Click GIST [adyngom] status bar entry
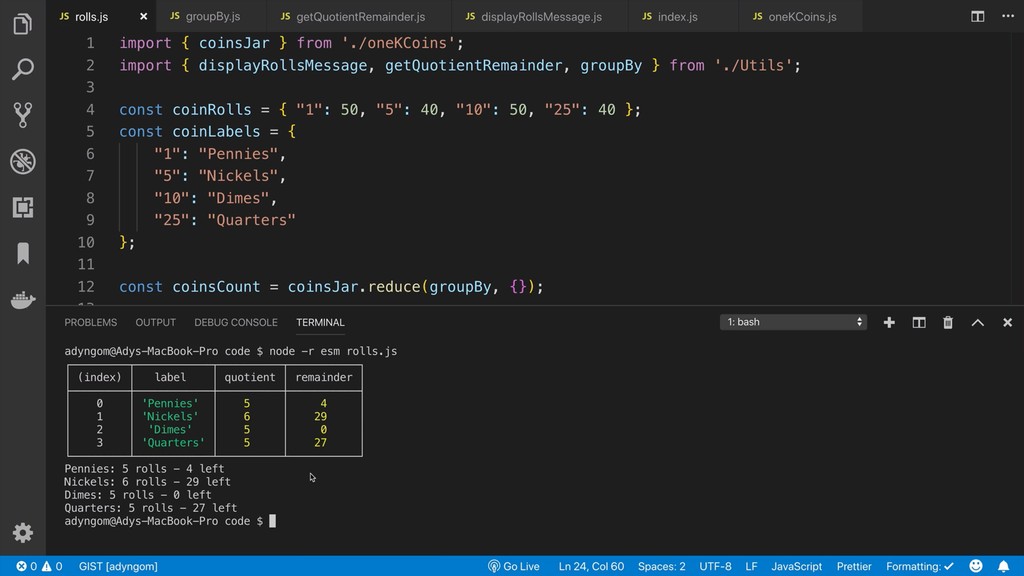Image resolution: width=1024 pixels, height=576 pixels. [x=118, y=566]
